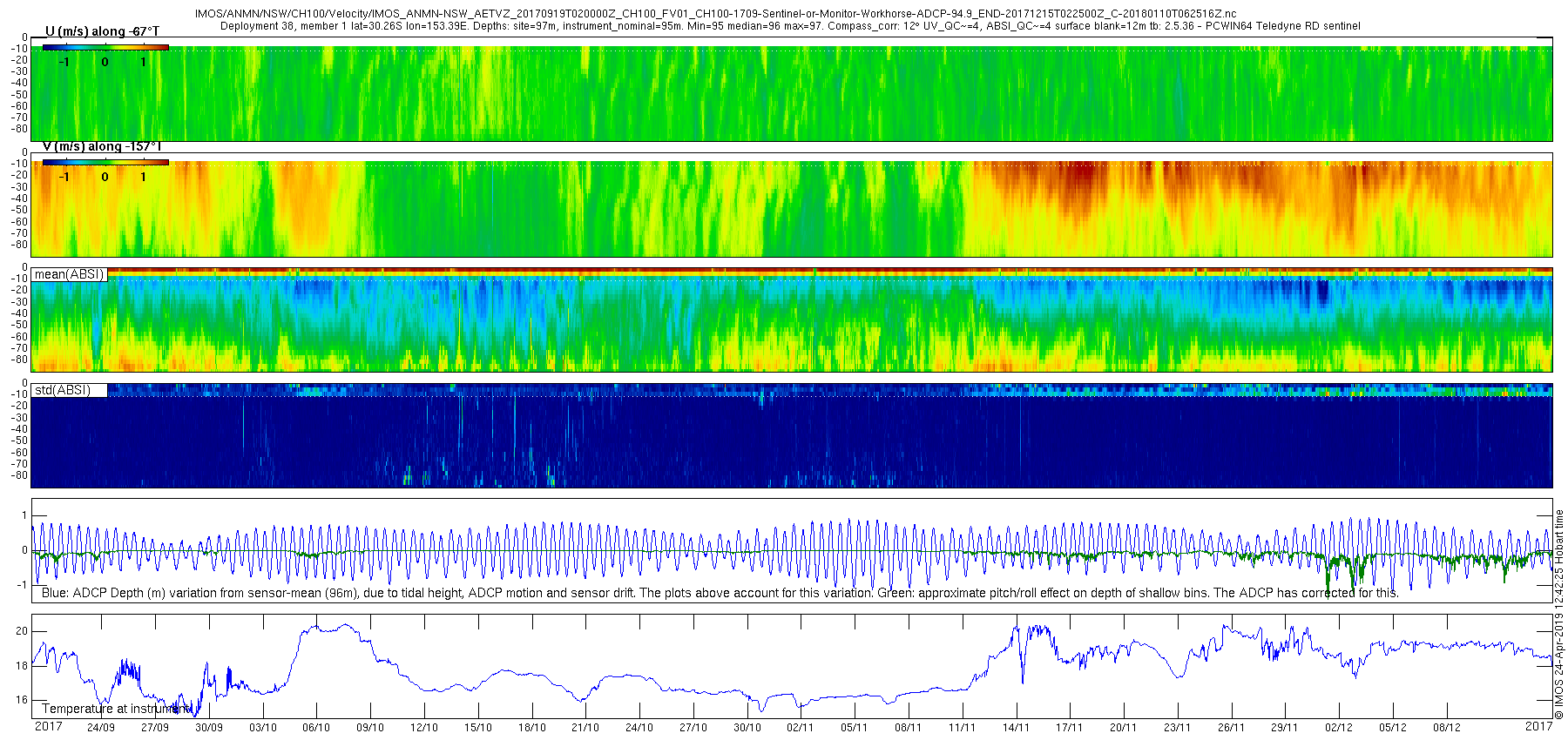1568x740 pixels.
Task: Click the temperature time-series curve plot
Action: click(x=792, y=666)
